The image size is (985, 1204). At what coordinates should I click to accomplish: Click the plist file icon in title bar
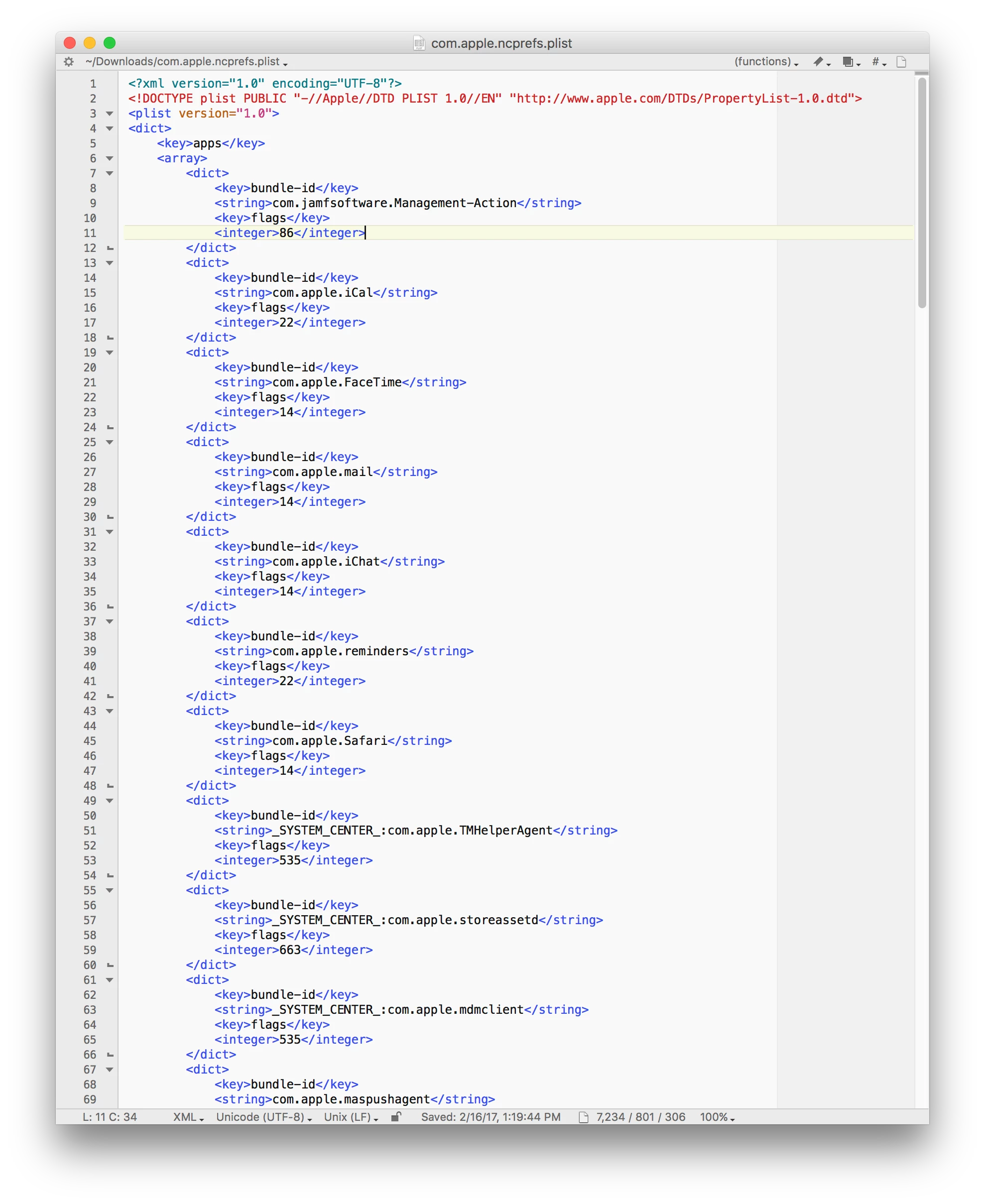tap(419, 43)
